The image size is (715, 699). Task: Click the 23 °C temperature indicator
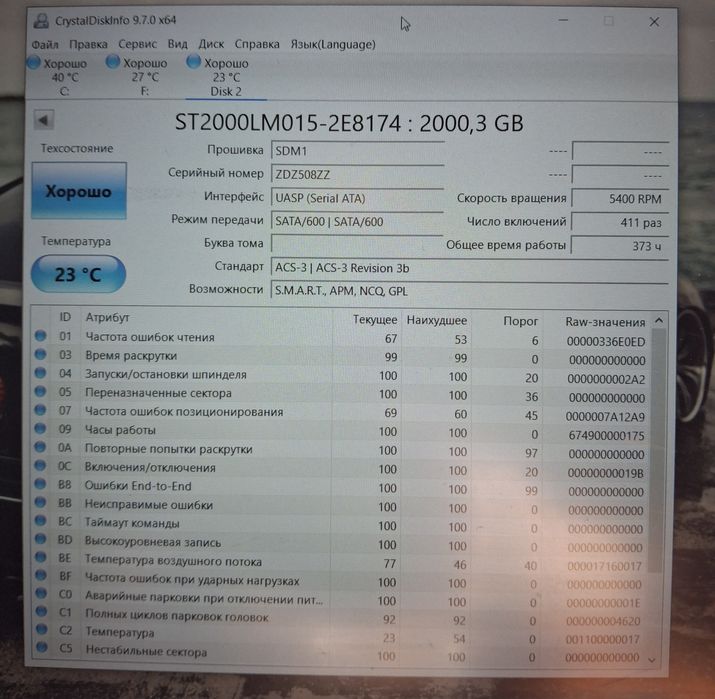(x=78, y=274)
